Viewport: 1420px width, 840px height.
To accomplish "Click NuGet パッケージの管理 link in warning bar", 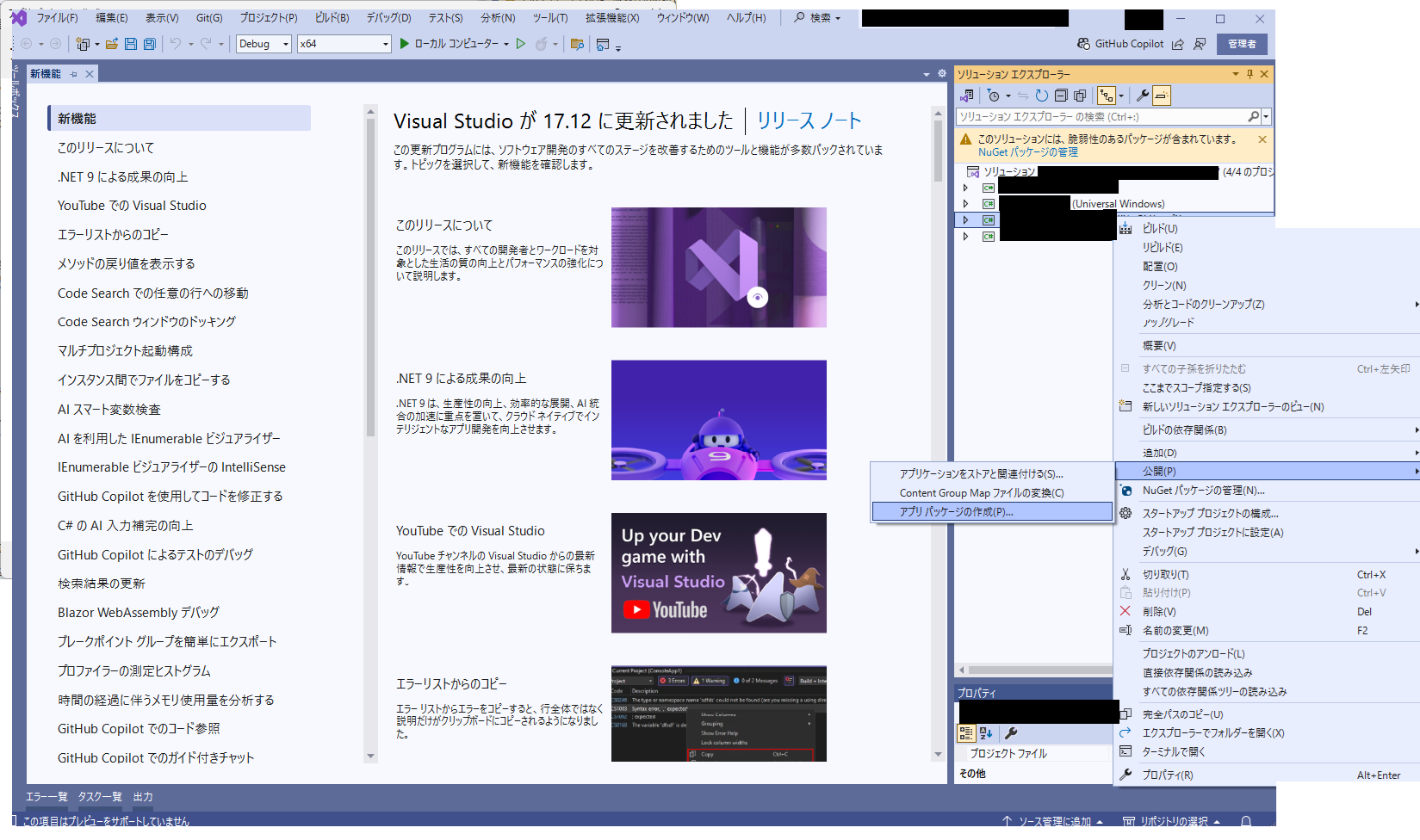I will coord(1027,152).
